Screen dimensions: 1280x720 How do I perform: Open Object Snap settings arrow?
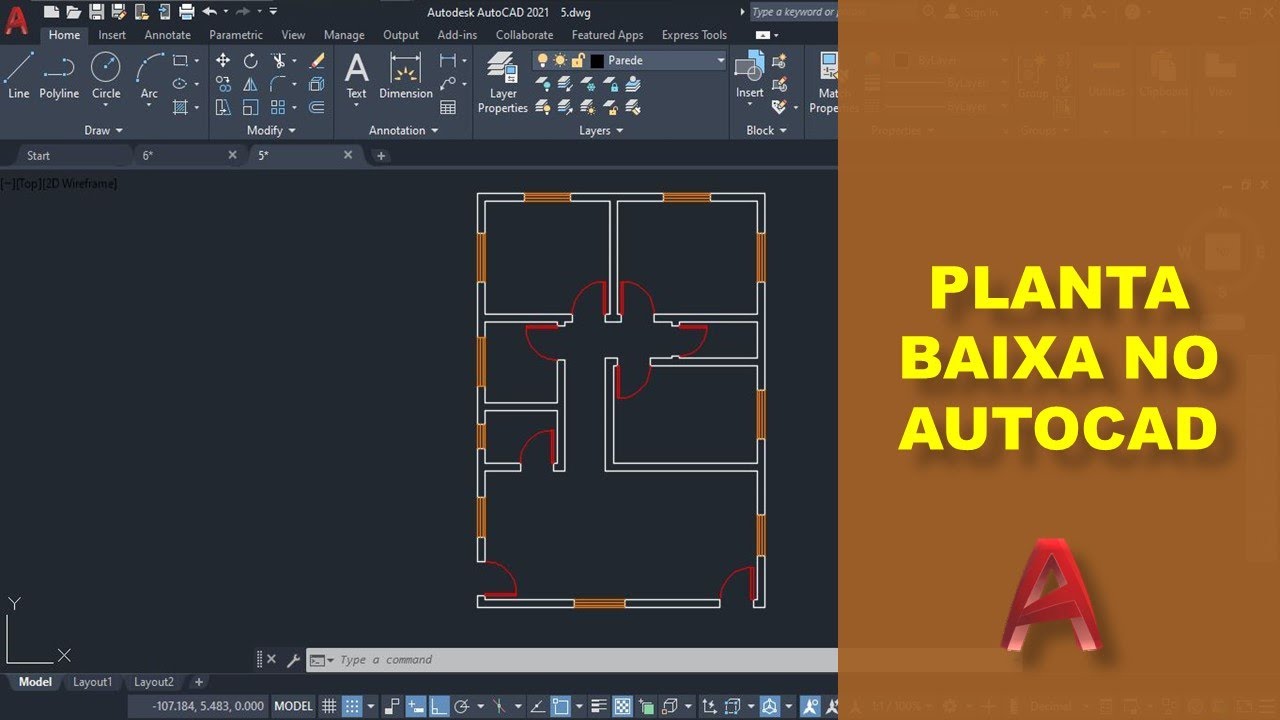coord(578,706)
